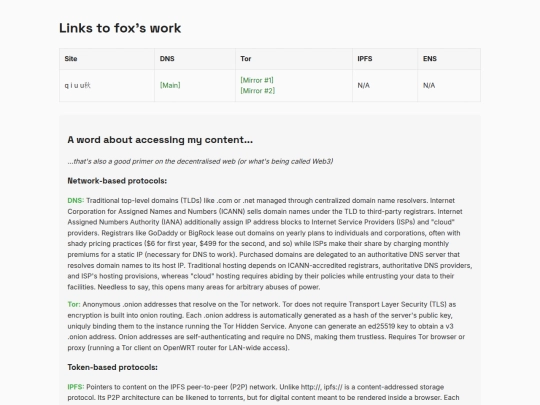540x405 pixels.
Task: Click the green "DNS:" paragraph label
Action: coord(76,200)
